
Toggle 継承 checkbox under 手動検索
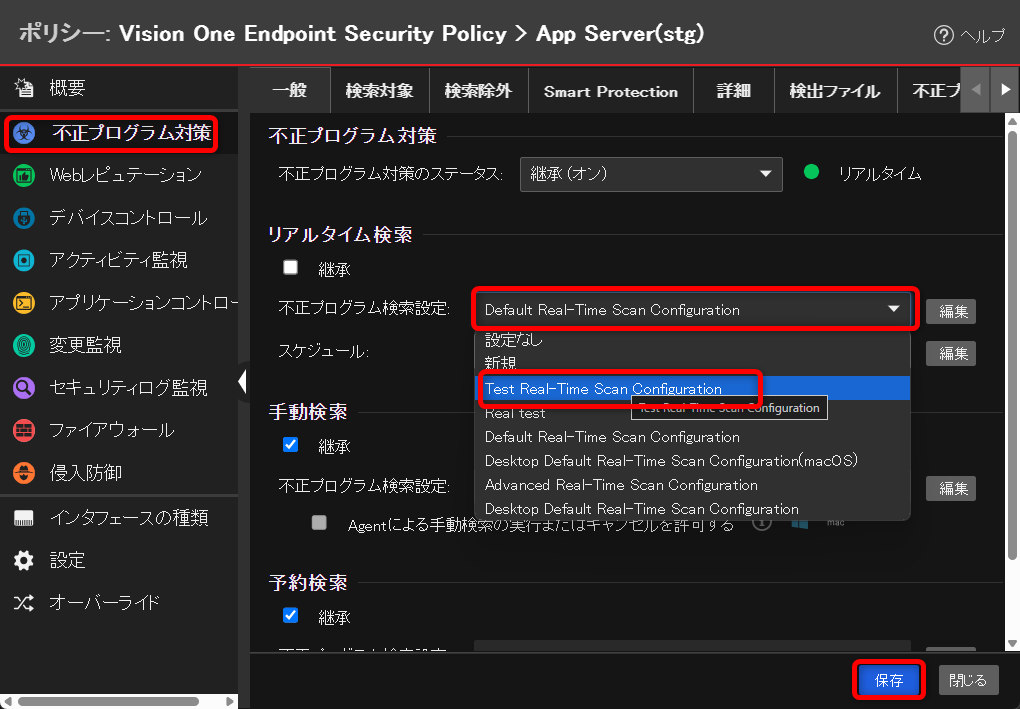[x=291, y=445]
